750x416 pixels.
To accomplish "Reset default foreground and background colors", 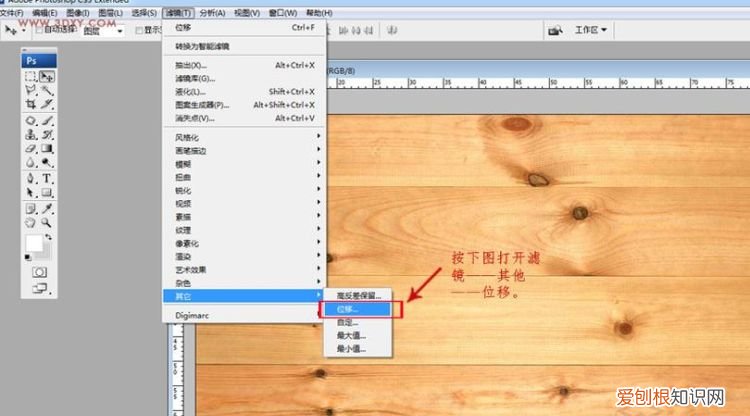I will click(28, 258).
